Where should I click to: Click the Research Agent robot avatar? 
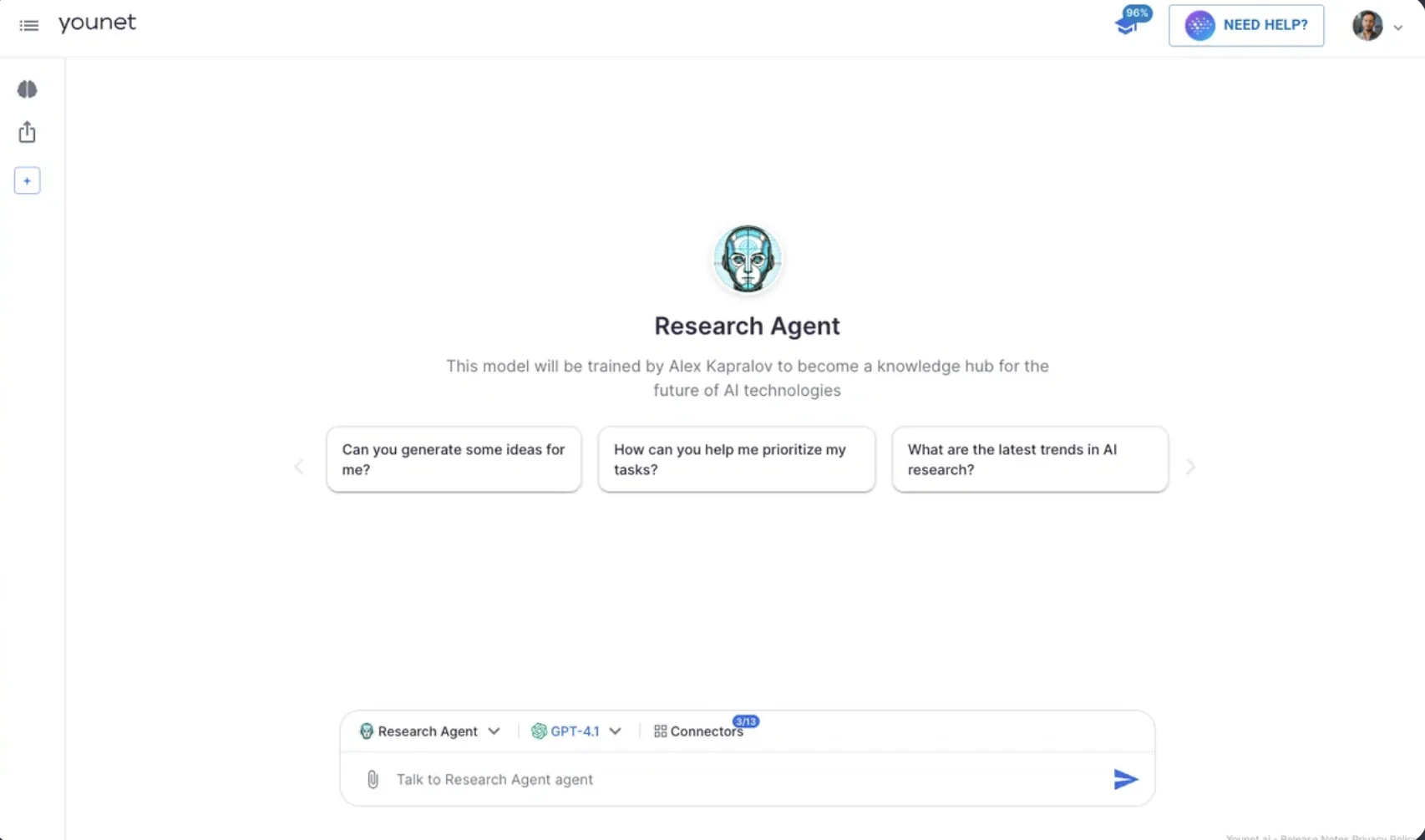(x=747, y=259)
